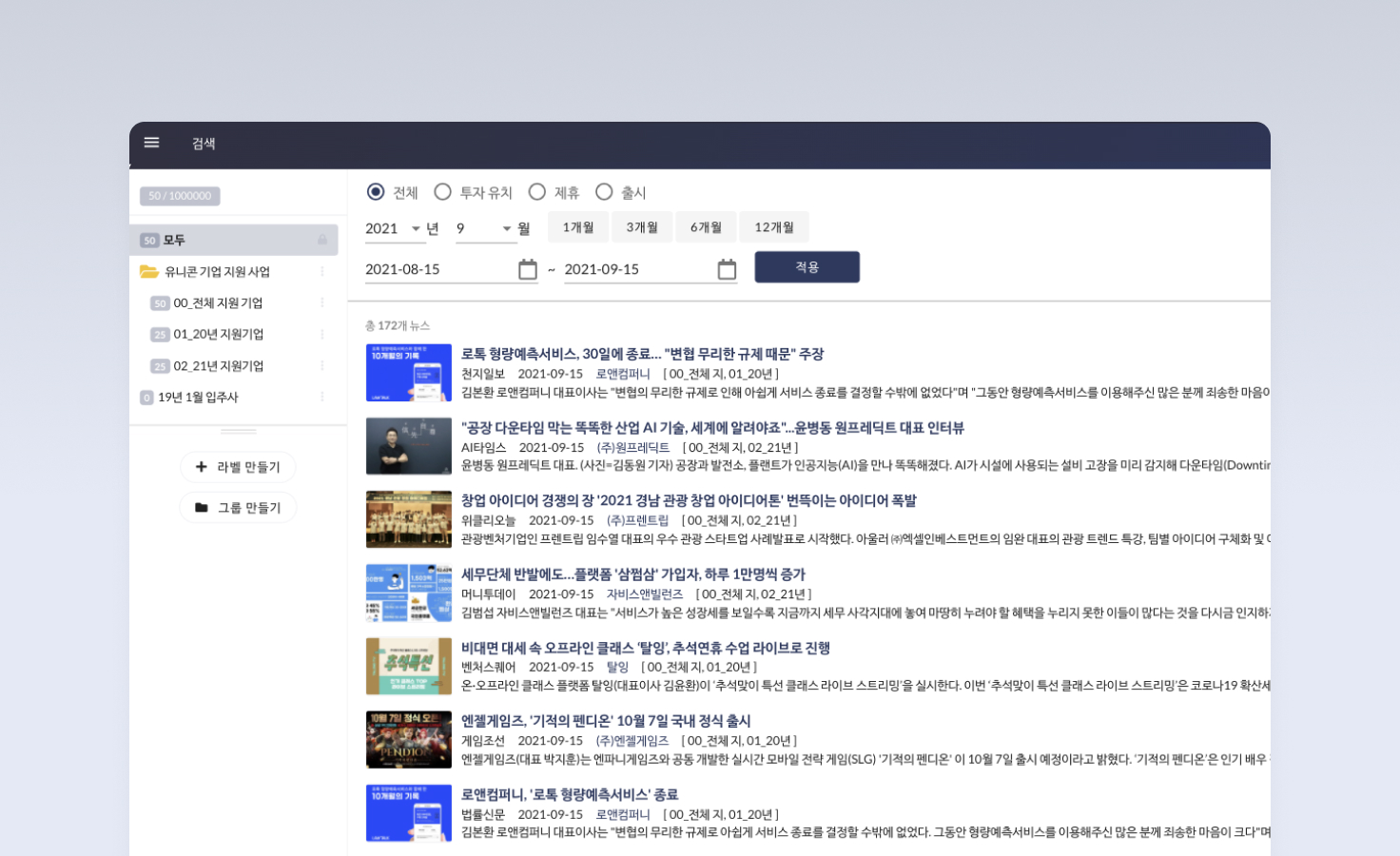Select 모두 label in sidebar
The height and width of the screenshot is (856, 1400).
pyautogui.click(x=234, y=240)
